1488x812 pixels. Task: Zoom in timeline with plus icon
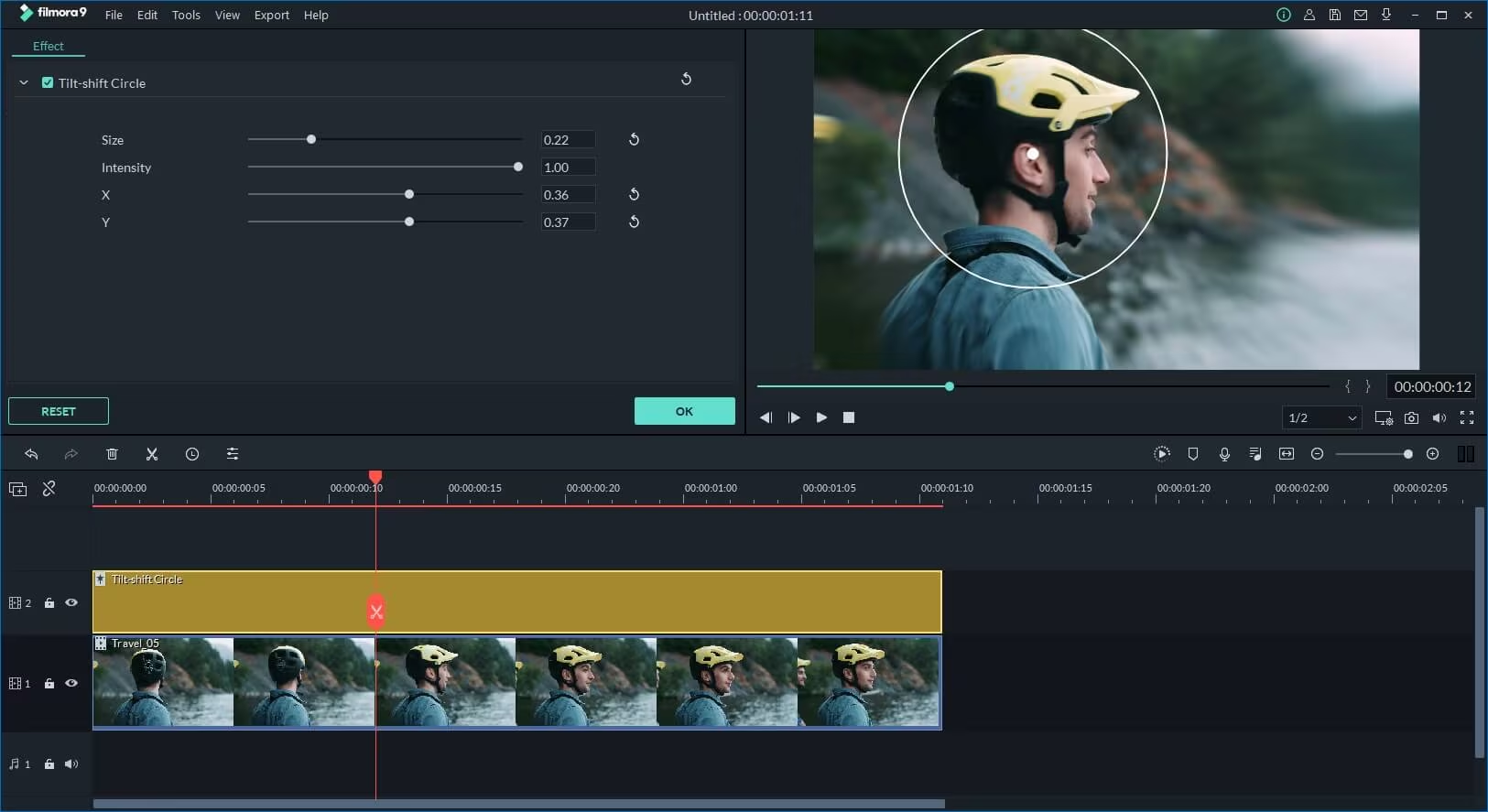(x=1433, y=454)
